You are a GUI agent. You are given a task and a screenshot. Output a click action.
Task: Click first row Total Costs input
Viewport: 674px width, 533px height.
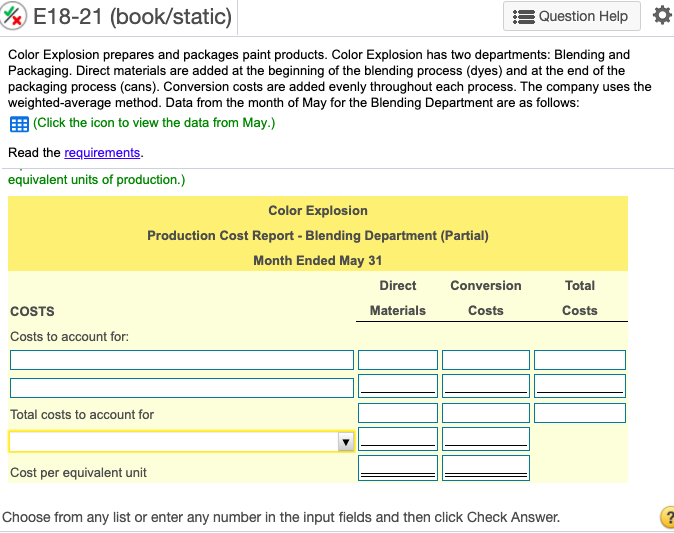(580, 360)
